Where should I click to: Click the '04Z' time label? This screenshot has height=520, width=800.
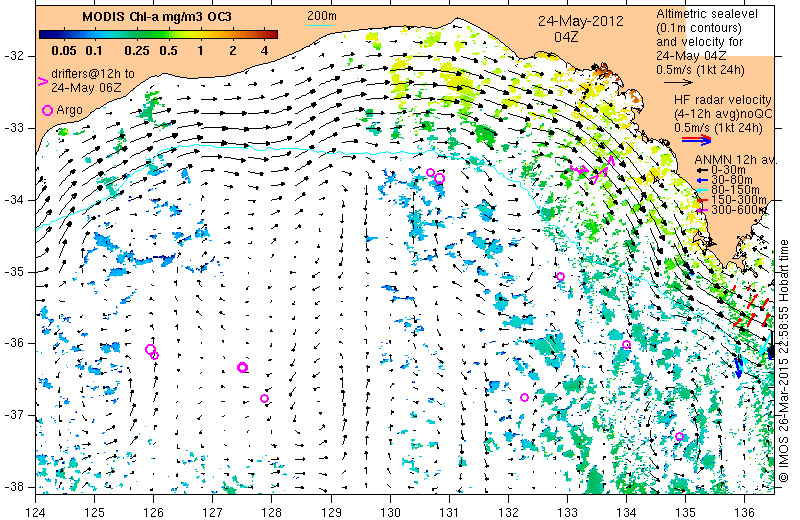[566, 37]
